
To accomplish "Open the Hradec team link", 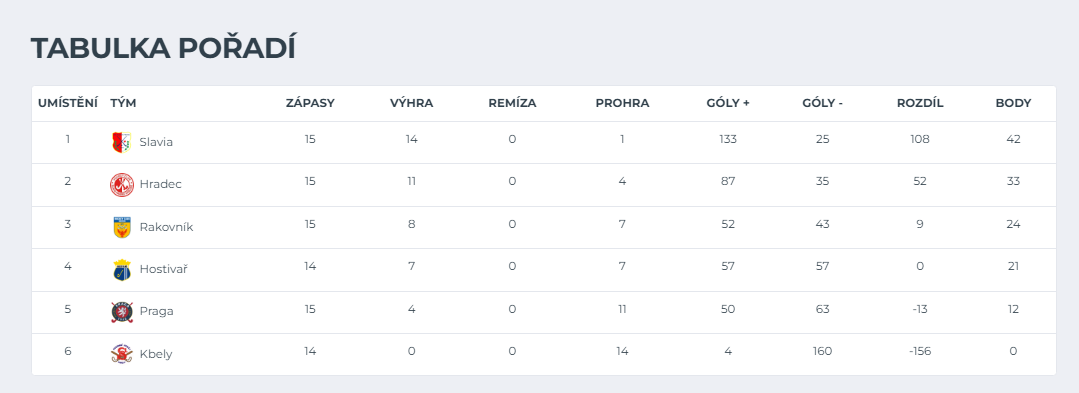I will click(x=160, y=184).
